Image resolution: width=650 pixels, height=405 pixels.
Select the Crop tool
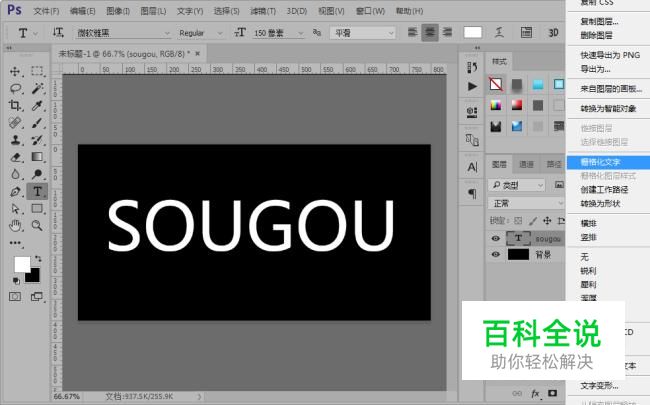[x=15, y=105]
